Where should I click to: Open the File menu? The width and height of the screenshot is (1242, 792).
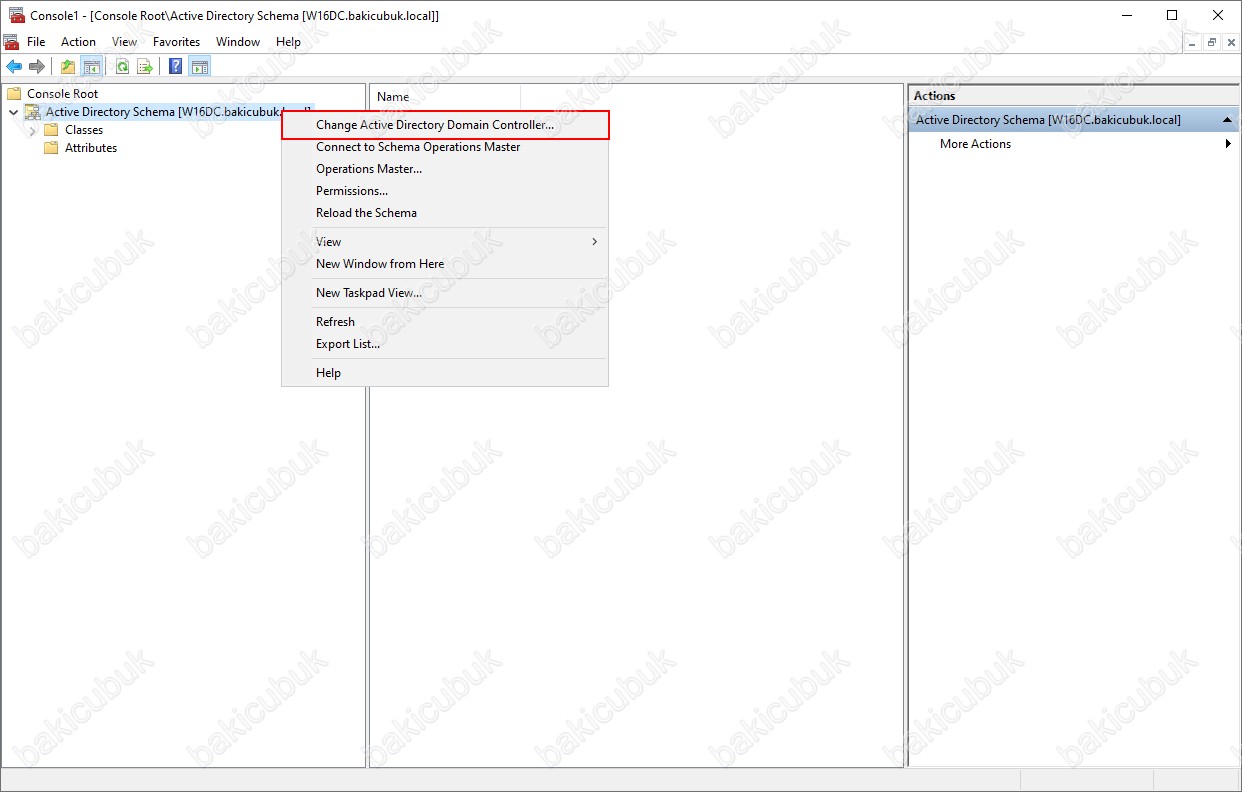pos(36,42)
